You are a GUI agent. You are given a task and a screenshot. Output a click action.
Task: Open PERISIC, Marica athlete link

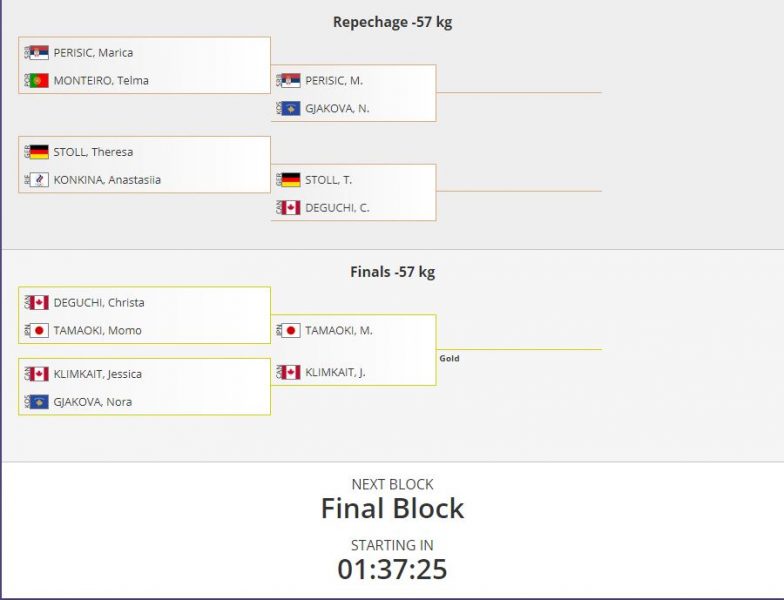[x=93, y=52]
